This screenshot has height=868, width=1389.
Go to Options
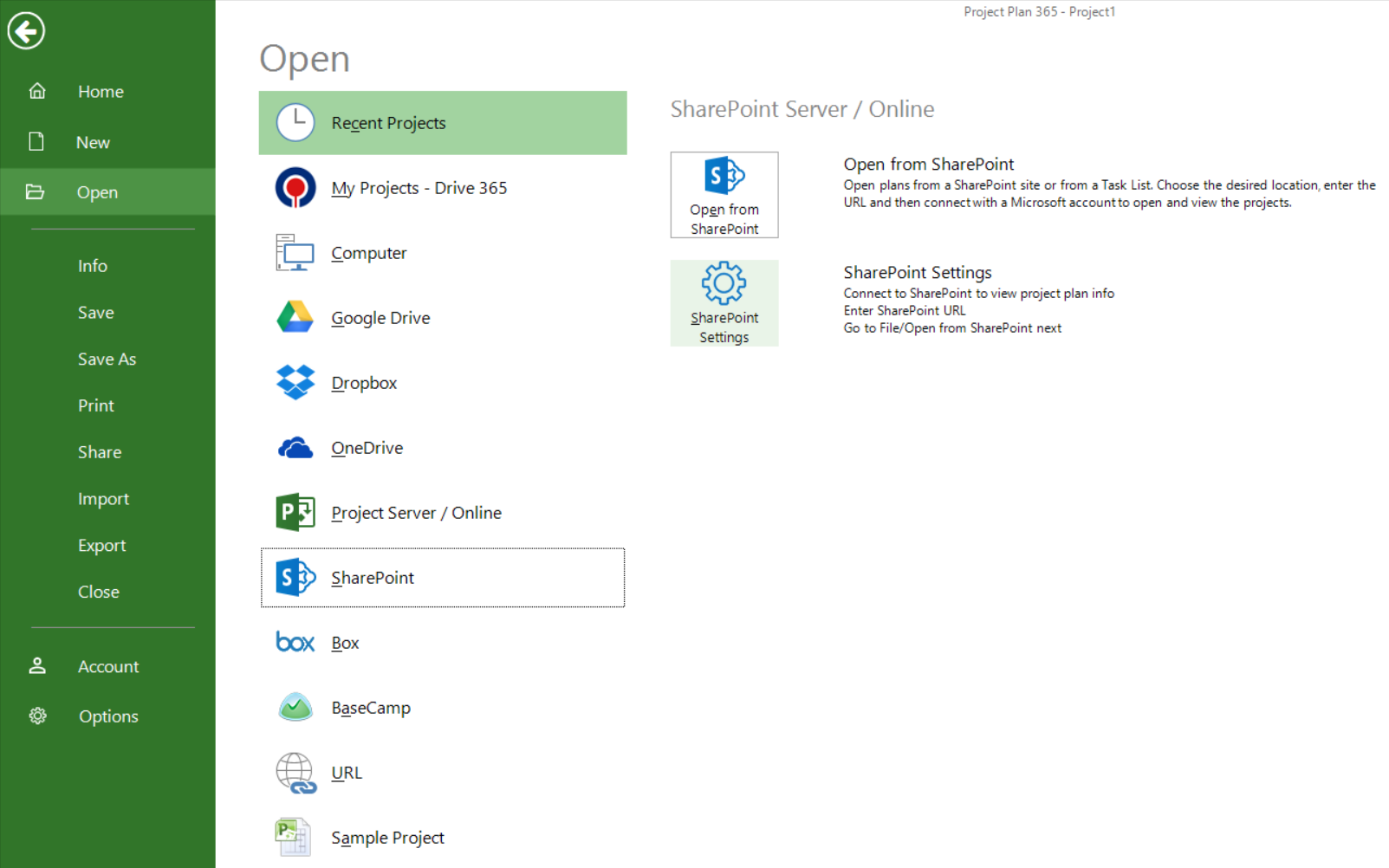(x=108, y=716)
